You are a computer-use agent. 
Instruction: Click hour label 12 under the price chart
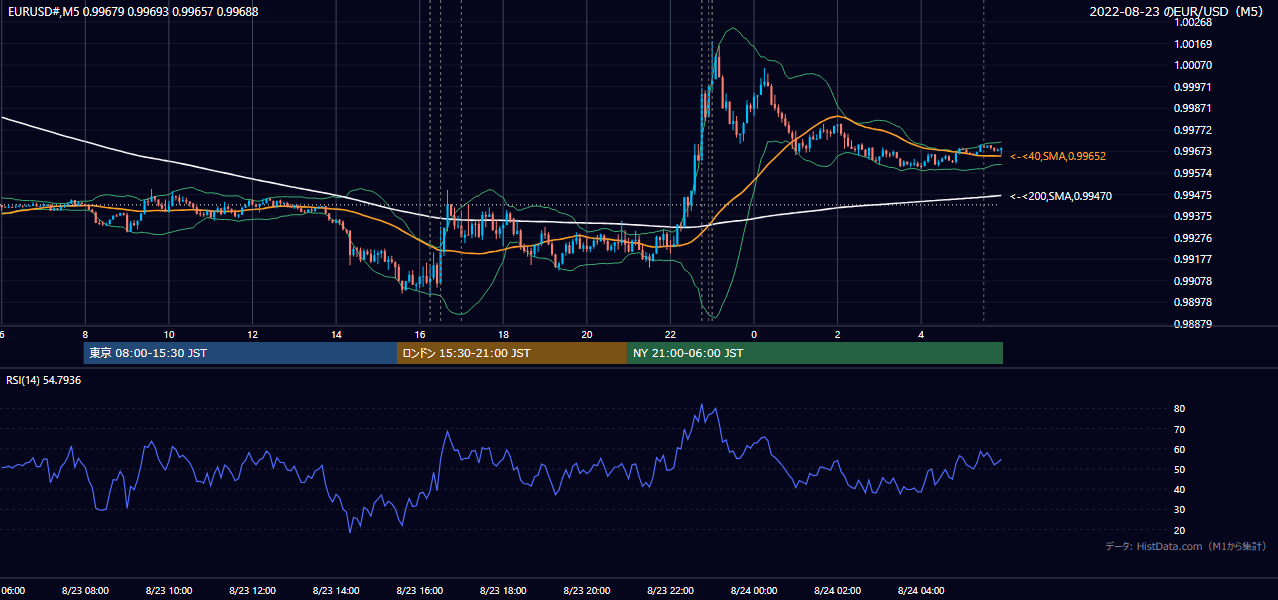[x=252, y=334]
